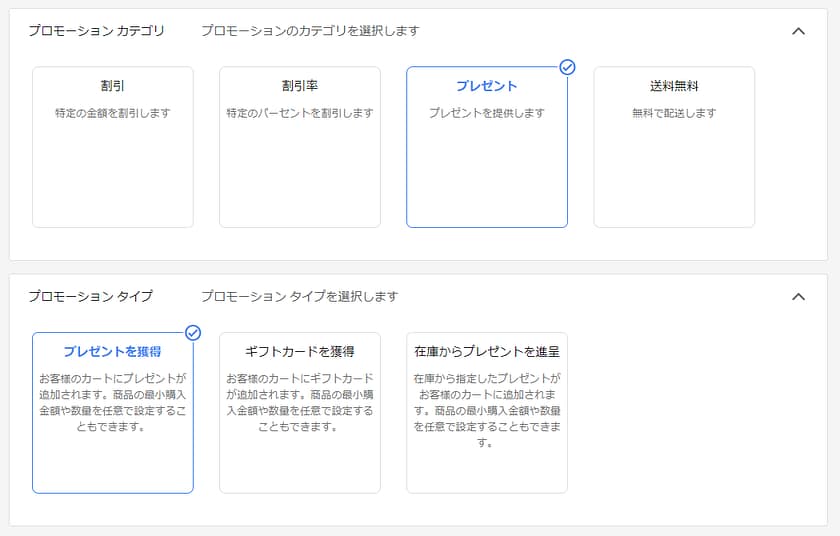This screenshot has height=536, width=840.
Task: Collapse the プロモーション タイプ section chevron
Action: pos(797,297)
